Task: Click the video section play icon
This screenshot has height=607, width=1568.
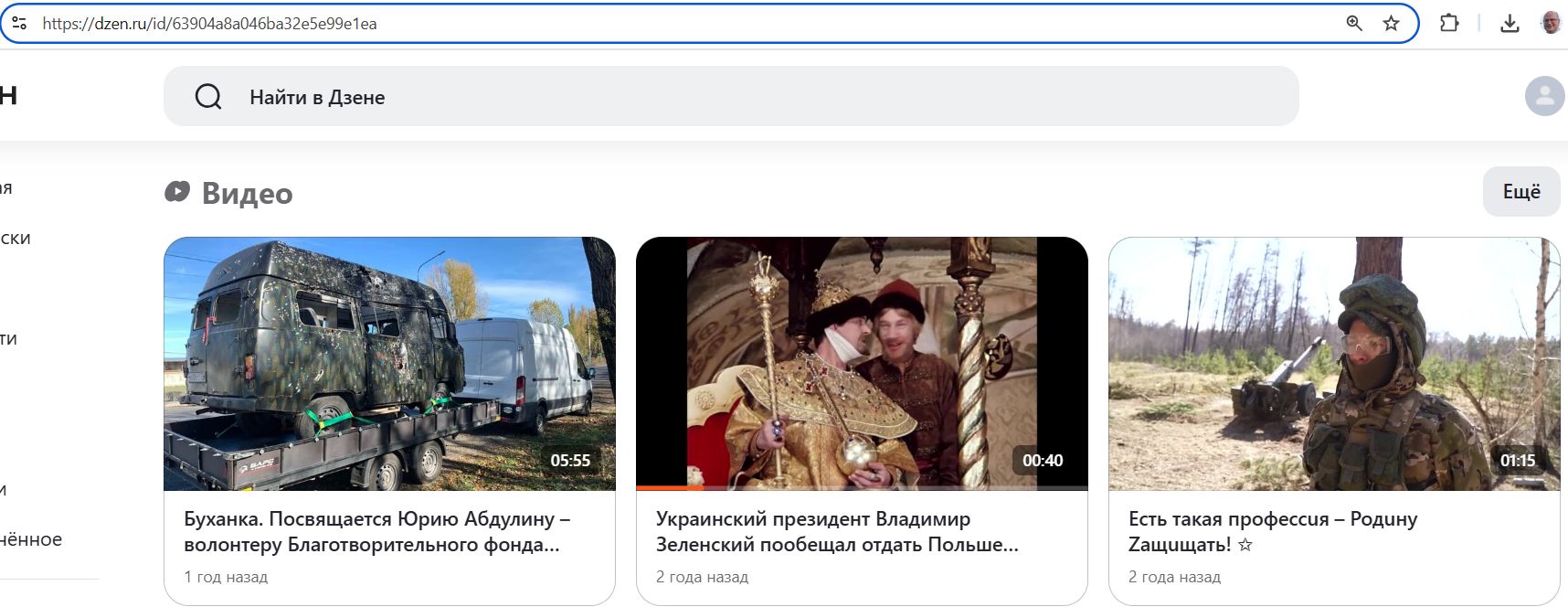Action: pos(177,192)
